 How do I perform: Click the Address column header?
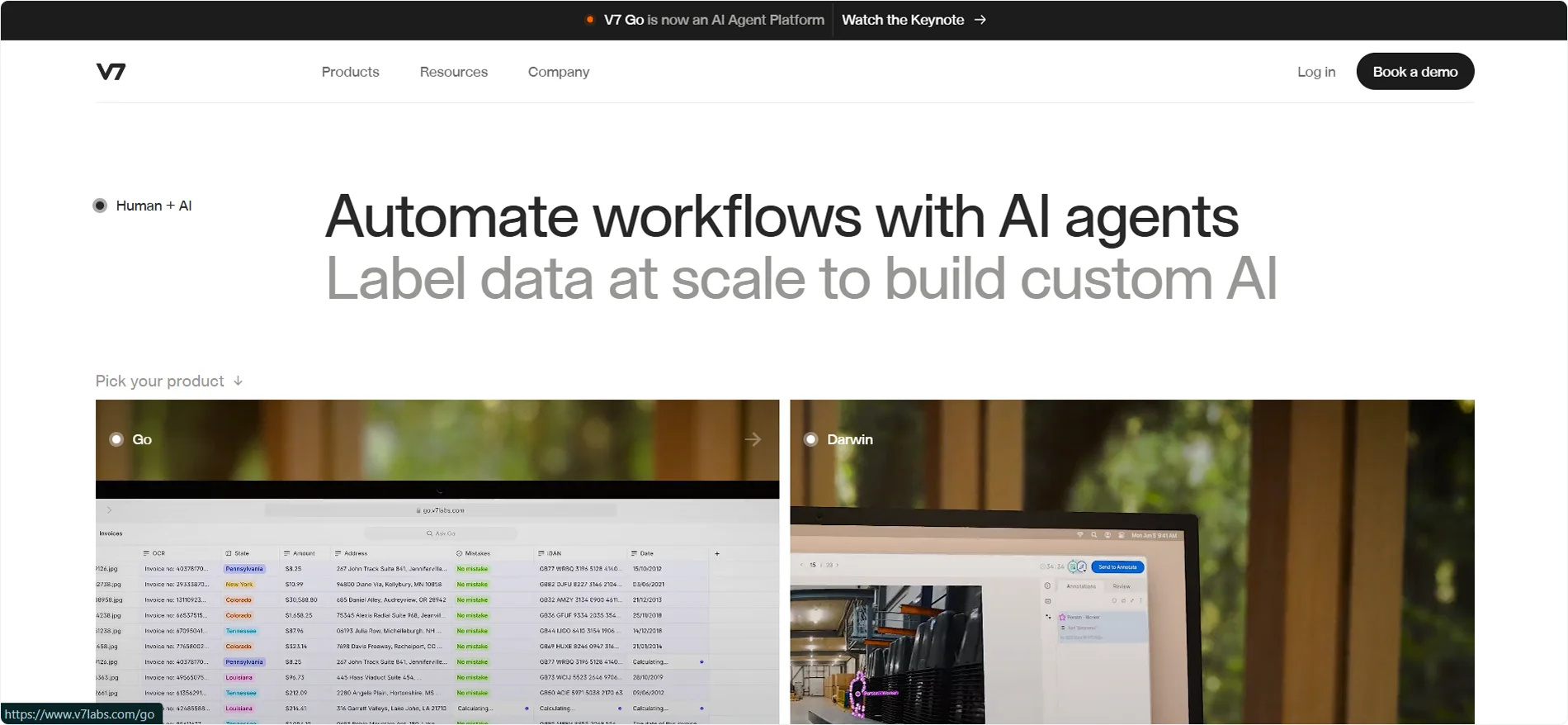click(x=352, y=553)
